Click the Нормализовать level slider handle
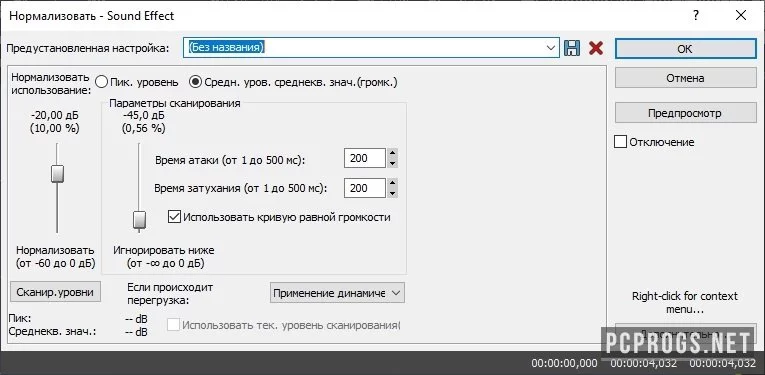765x375 pixels. coord(58,174)
